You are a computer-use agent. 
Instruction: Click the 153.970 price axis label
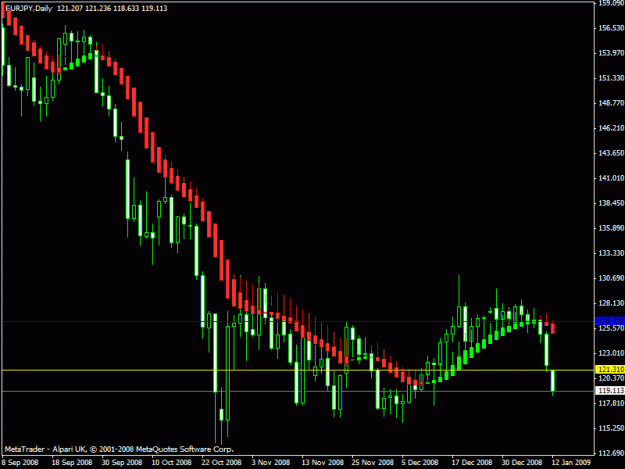pyautogui.click(x=611, y=53)
